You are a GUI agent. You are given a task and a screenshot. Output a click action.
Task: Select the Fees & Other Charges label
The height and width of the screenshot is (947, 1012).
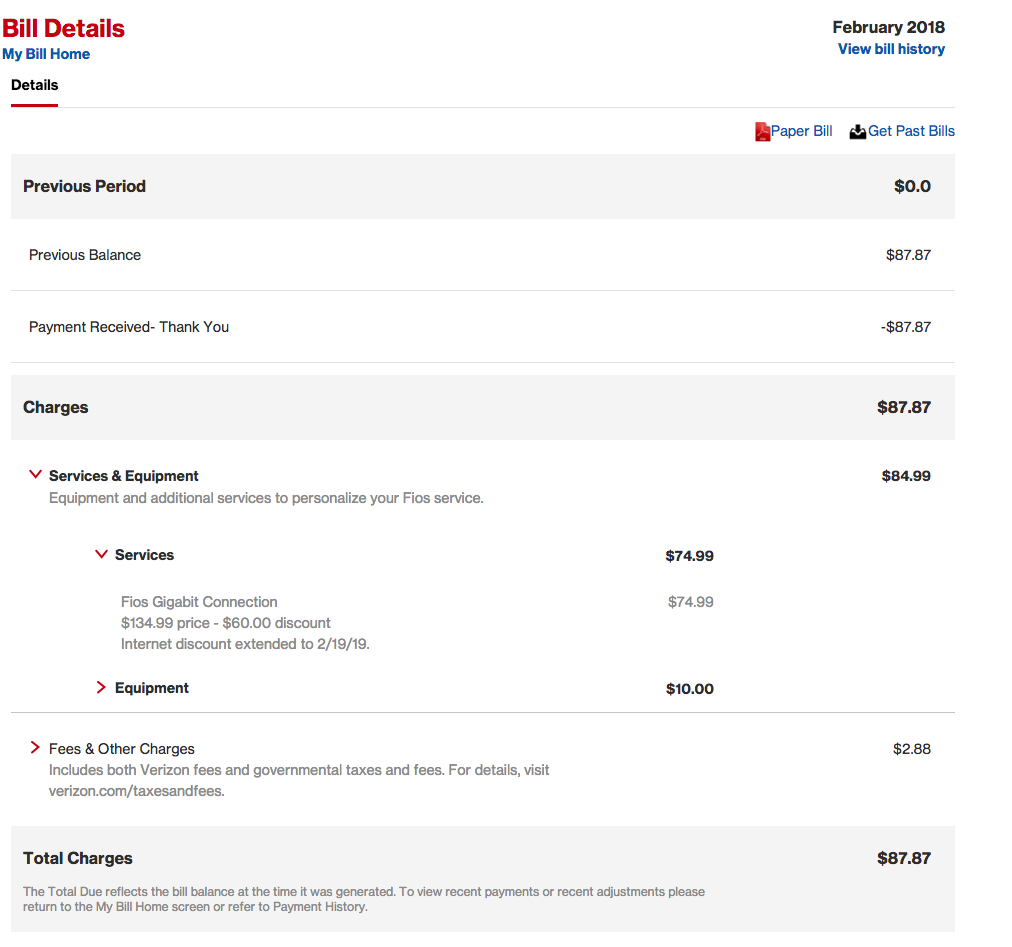(122, 749)
